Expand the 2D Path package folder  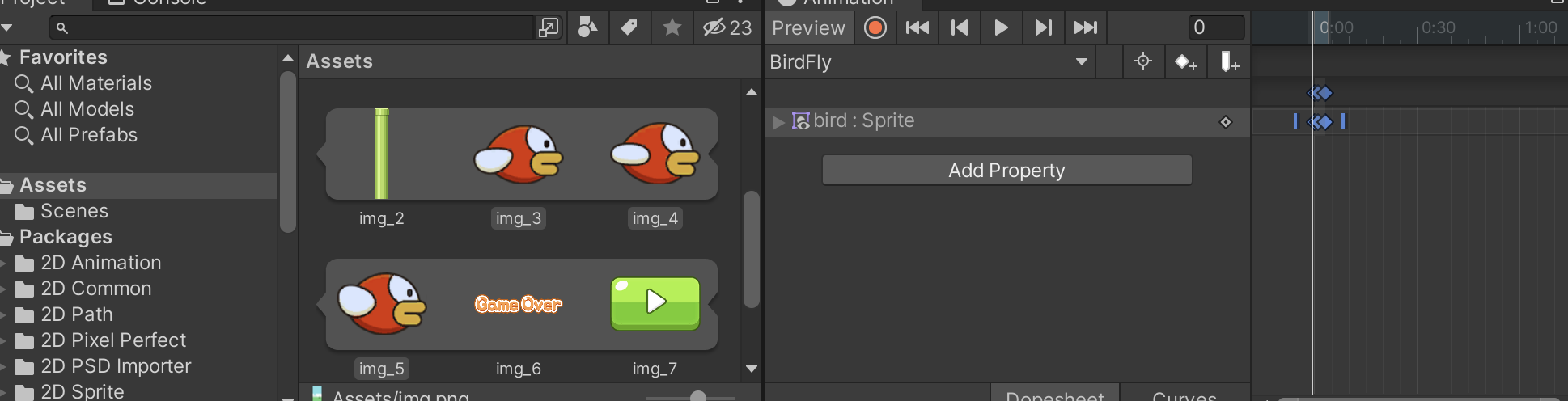4,314
